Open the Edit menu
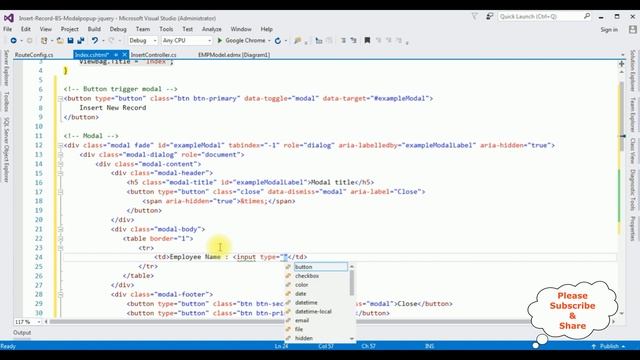This screenshot has height=360, width=640. pos(26,29)
